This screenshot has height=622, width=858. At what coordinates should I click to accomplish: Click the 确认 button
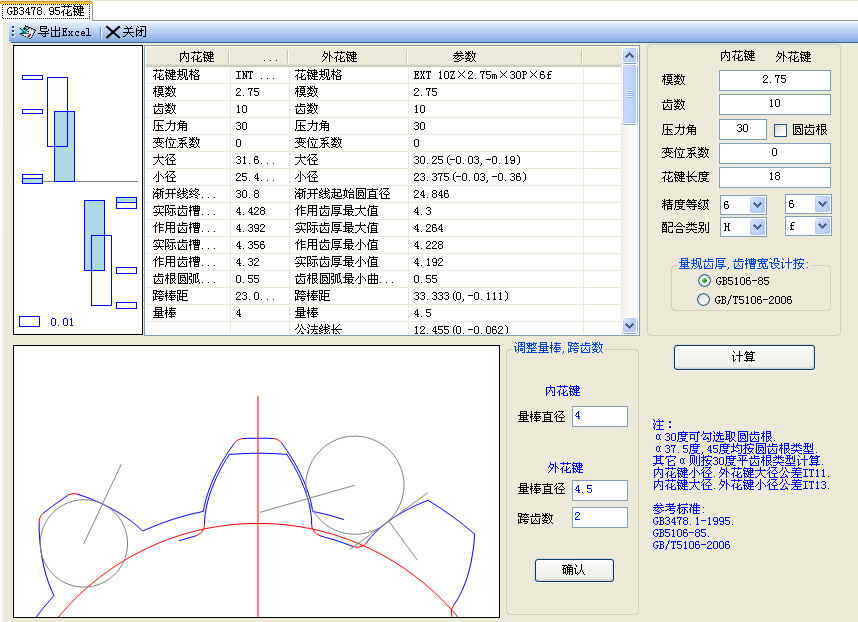pos(574,570)
